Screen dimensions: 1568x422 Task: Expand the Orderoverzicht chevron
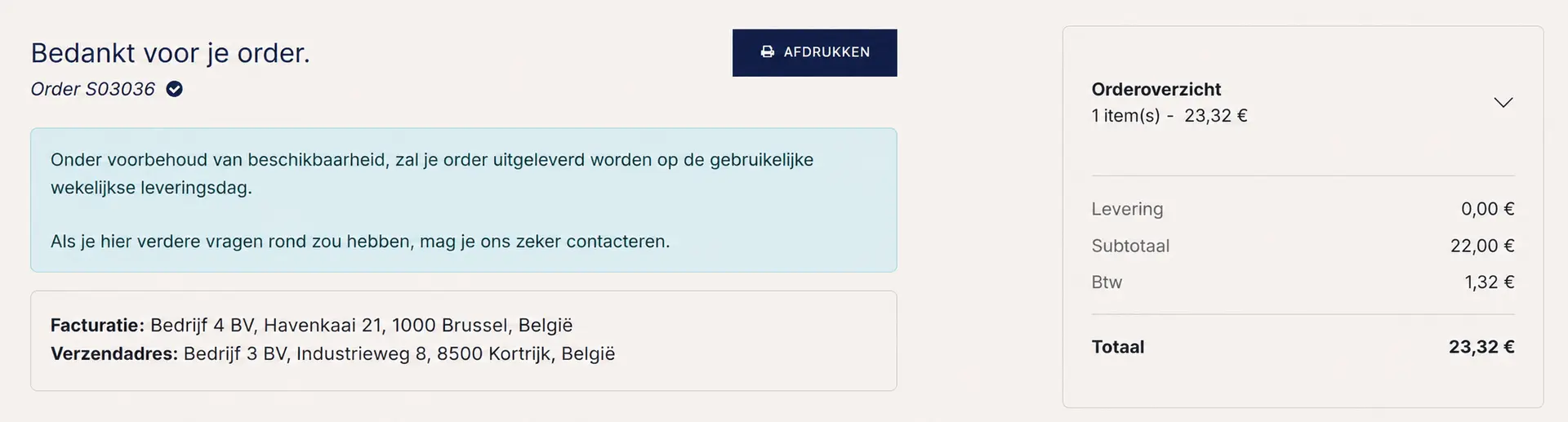click(1503, 102)
